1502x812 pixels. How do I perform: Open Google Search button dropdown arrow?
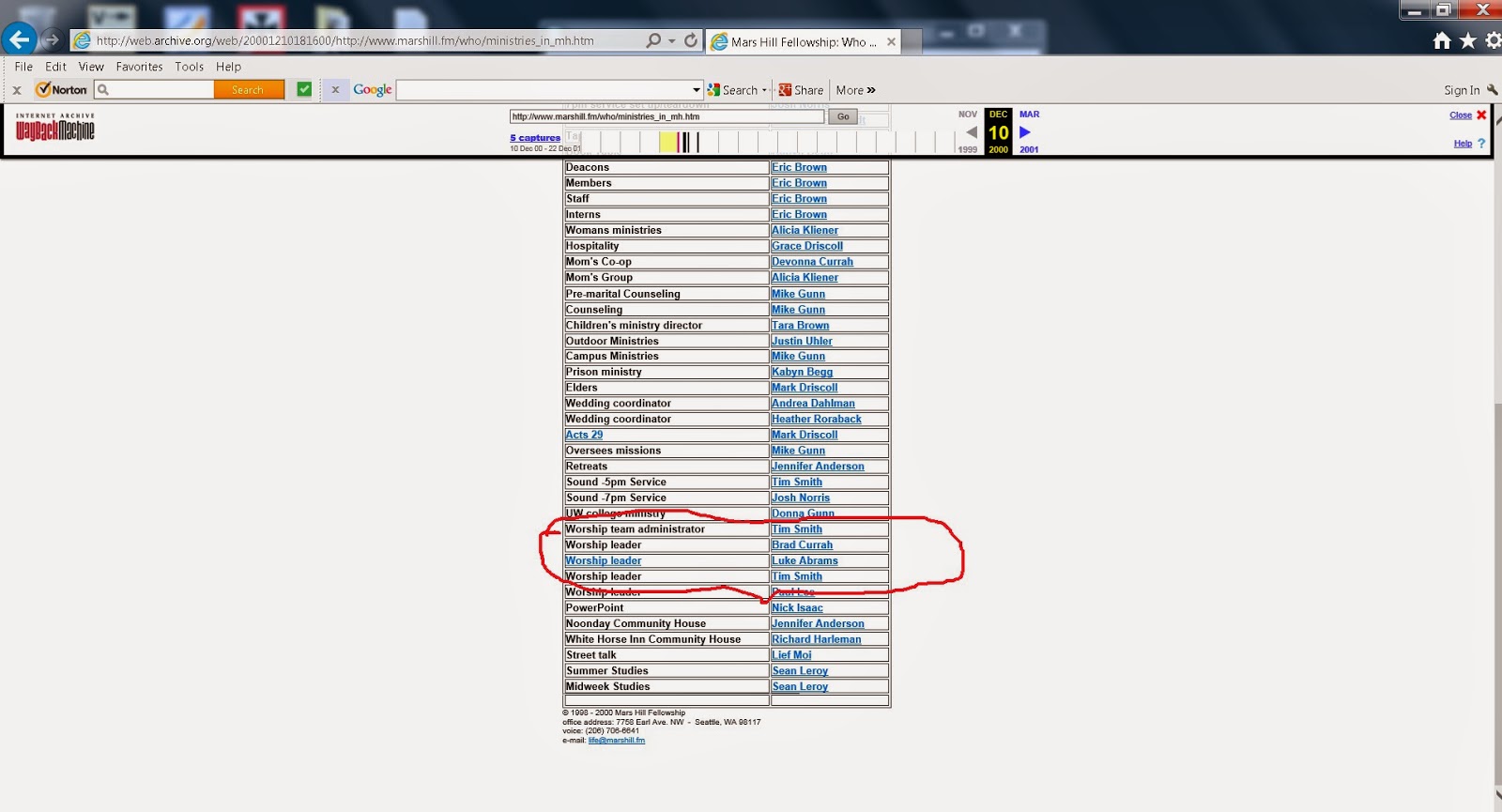tap(764, 90)
